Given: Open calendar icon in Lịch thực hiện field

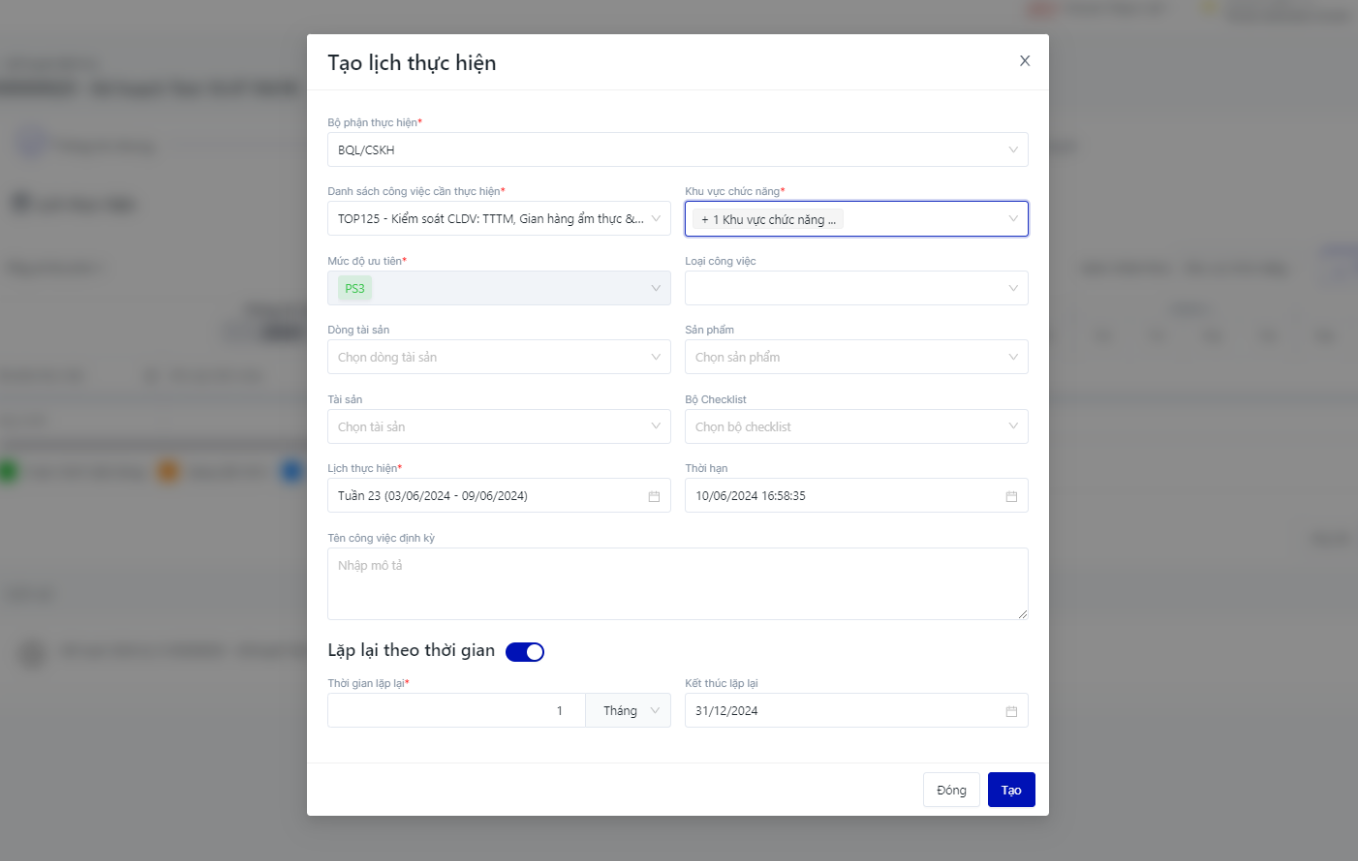Looking at the screenshot, I should click(654, 496).
